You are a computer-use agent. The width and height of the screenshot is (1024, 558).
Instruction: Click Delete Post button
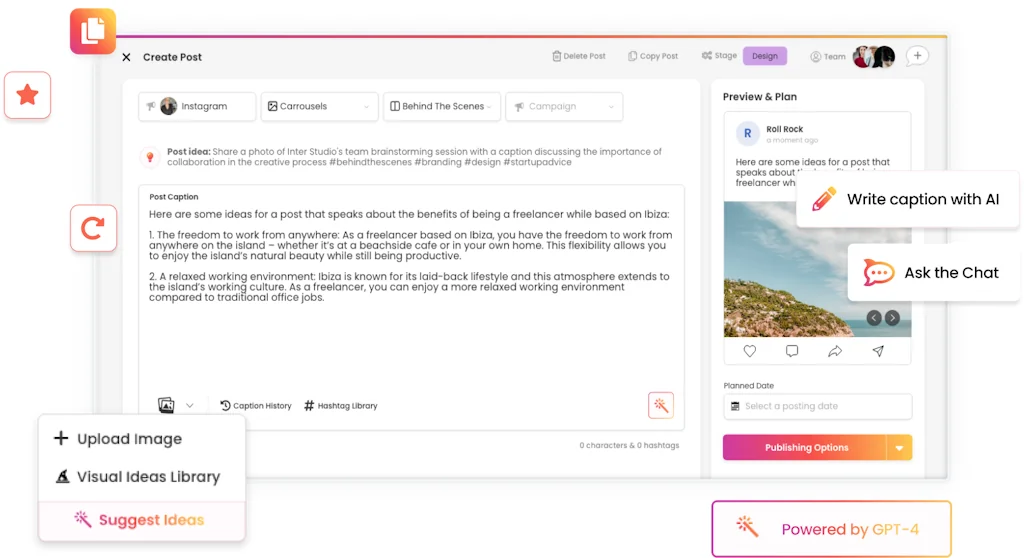tap(579, 56)
